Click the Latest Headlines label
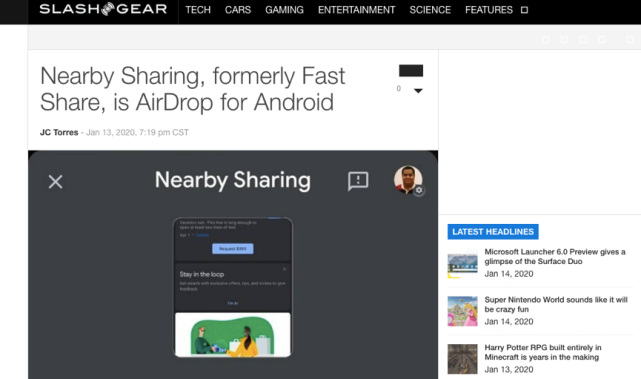The image size is (641, 379). coord(493,232)
